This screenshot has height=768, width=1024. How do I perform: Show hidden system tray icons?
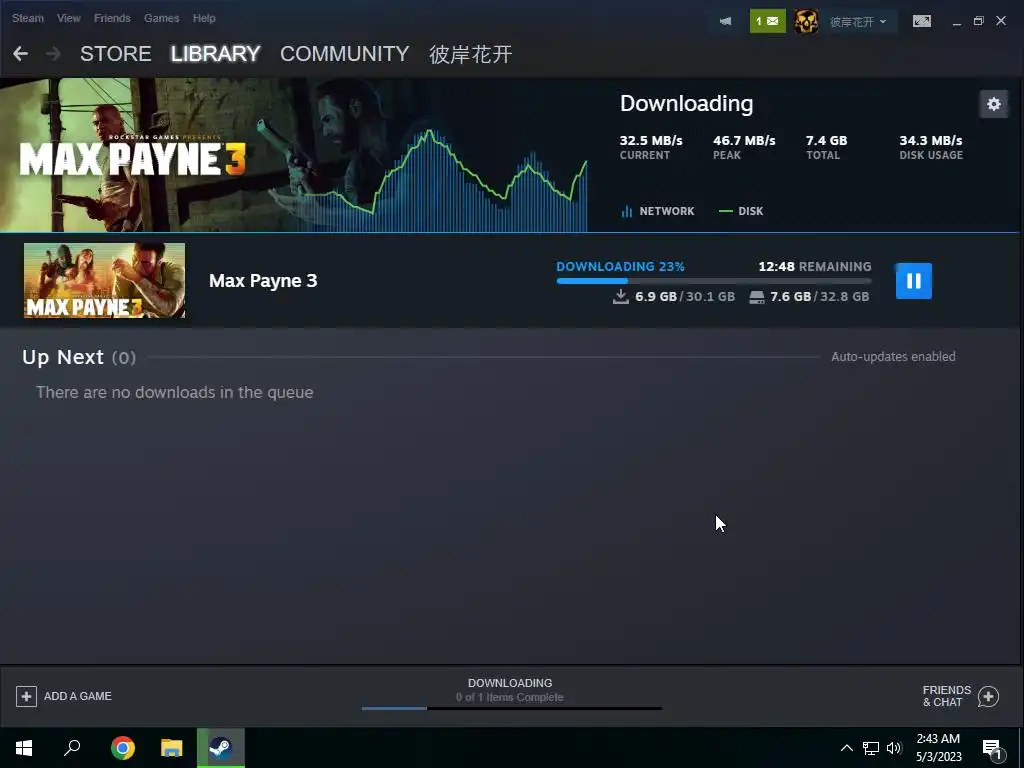[846, 748]
